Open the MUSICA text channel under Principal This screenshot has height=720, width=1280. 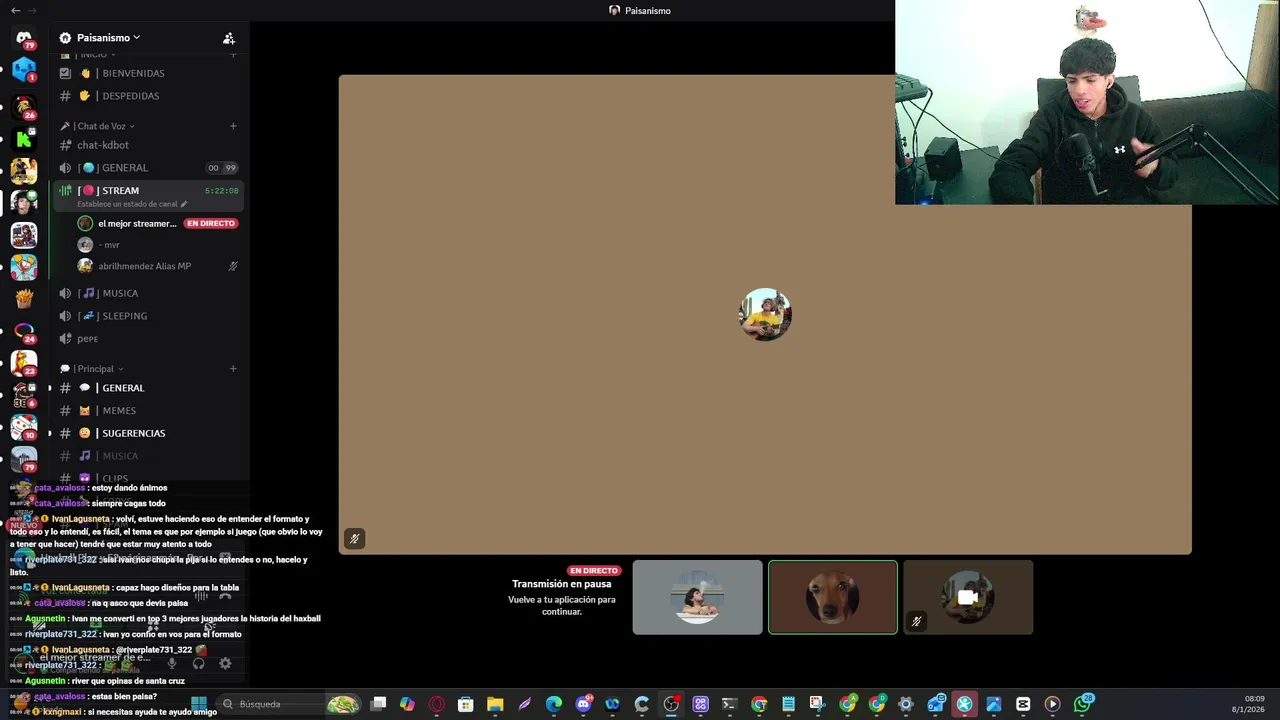[147, 456]
